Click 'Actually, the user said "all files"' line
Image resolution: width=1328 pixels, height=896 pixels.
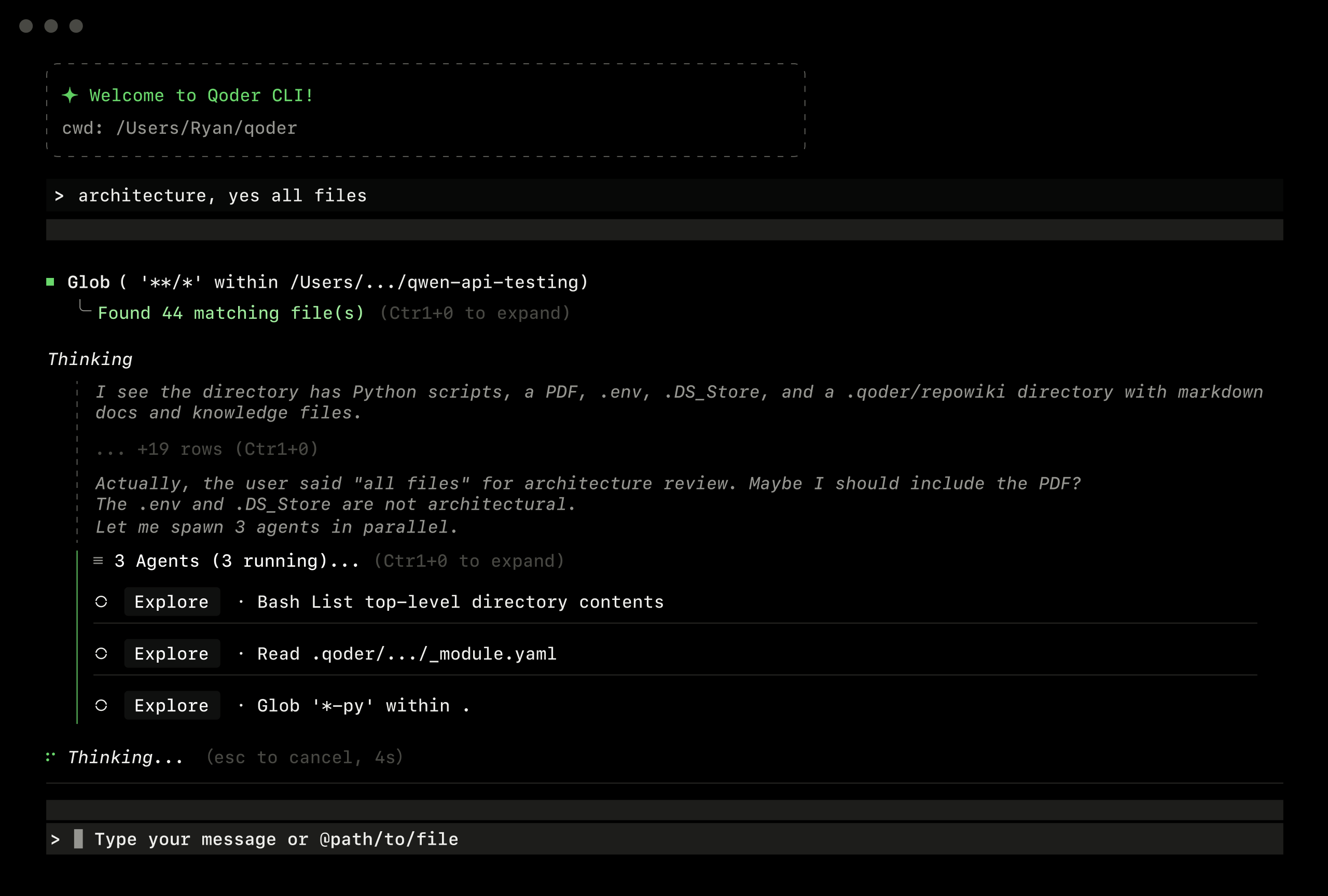coord(588,484)
